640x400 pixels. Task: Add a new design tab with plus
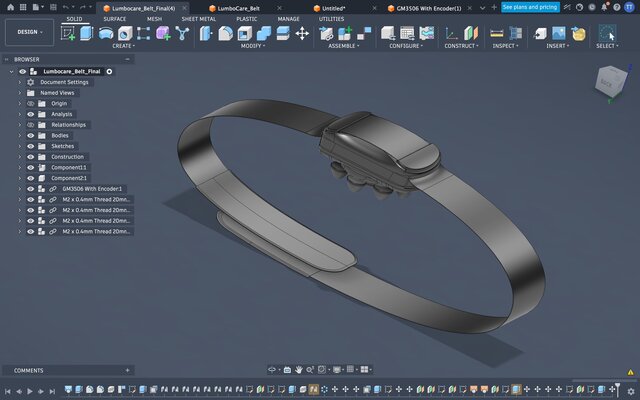click(x=494, y=7)
